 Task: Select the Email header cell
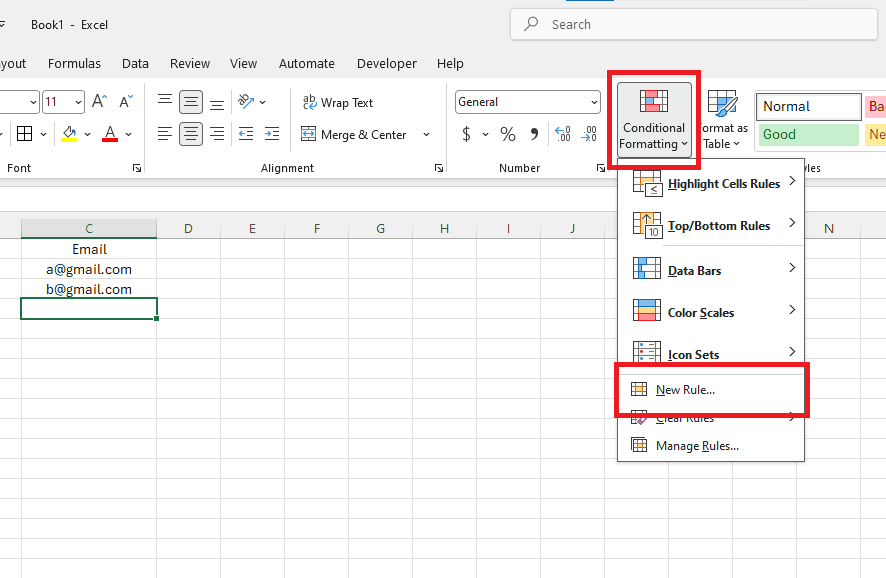click(89, 249)
